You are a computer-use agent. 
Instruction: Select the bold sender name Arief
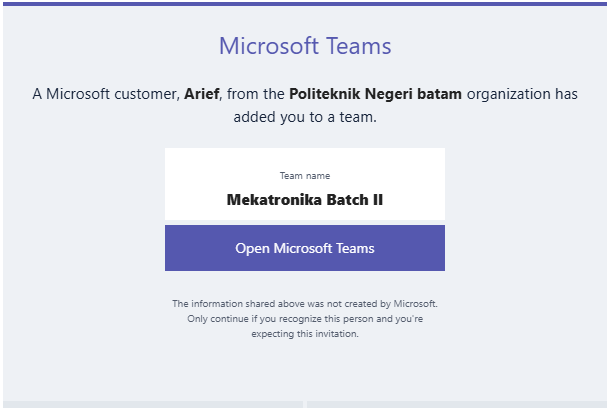[202, 95]
